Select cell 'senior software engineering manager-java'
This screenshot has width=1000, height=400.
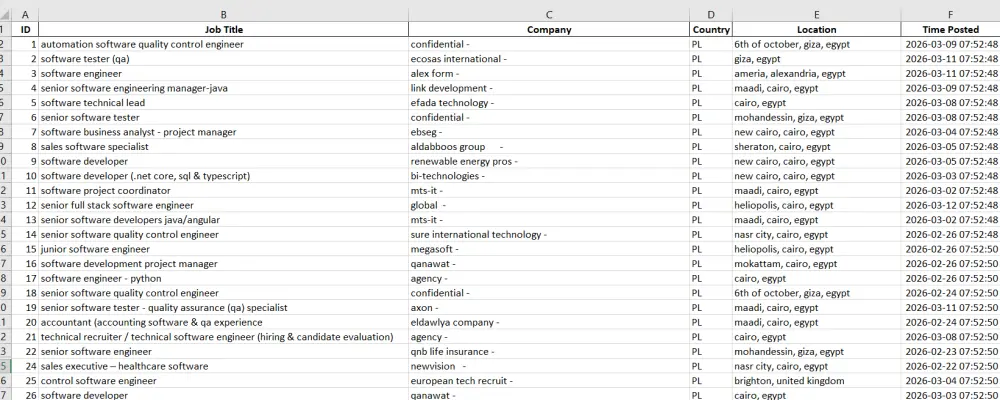pyautogui.click(x=224, y=89)
